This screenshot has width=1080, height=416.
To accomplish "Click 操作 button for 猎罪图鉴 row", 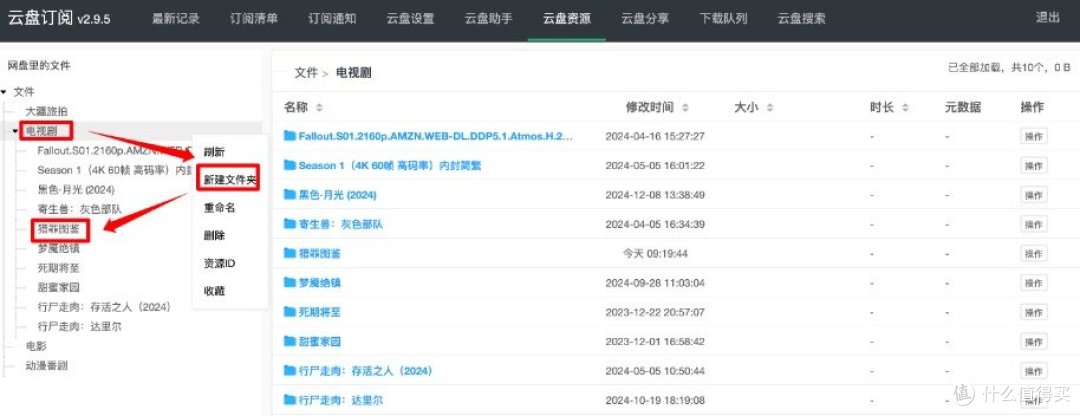I will click(1034, 253).
